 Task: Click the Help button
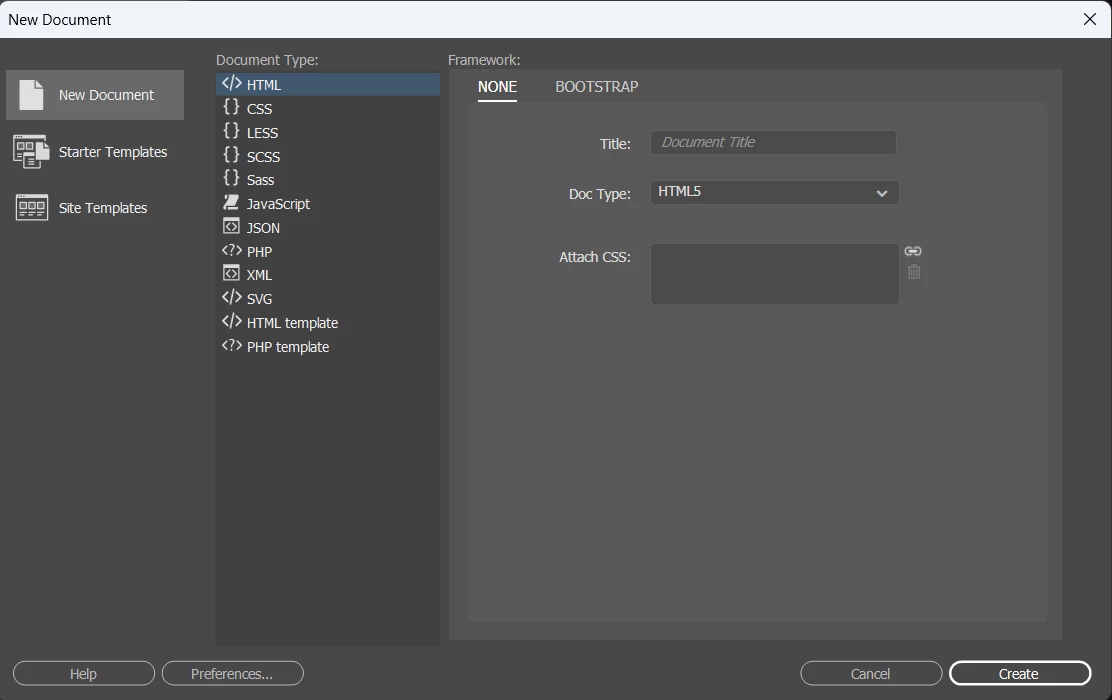click(x=84, y=674)
